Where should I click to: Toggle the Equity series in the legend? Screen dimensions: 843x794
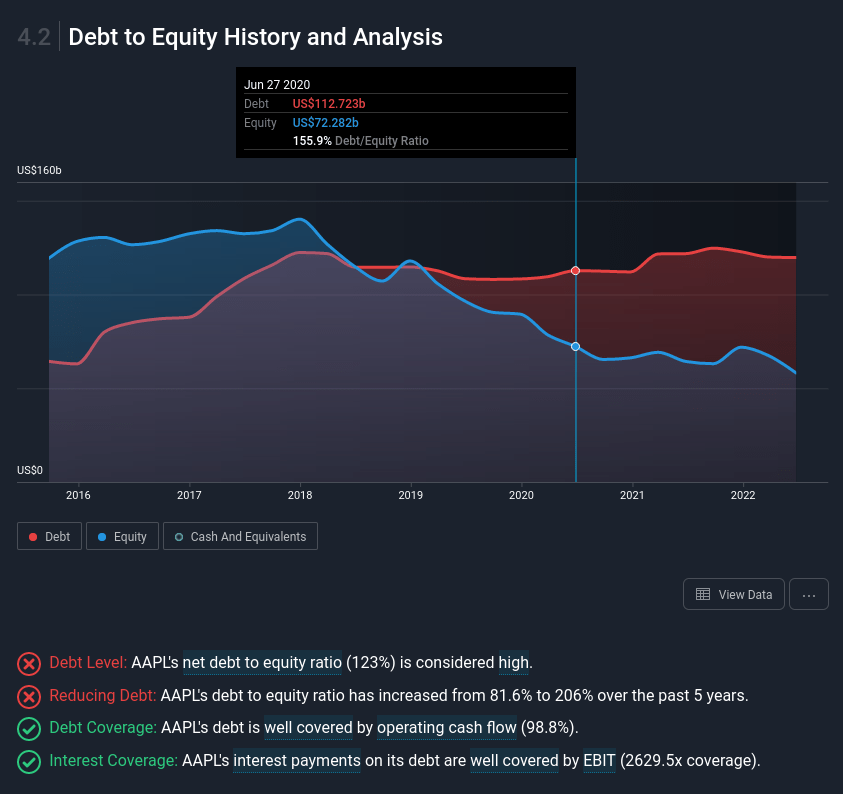121,536
